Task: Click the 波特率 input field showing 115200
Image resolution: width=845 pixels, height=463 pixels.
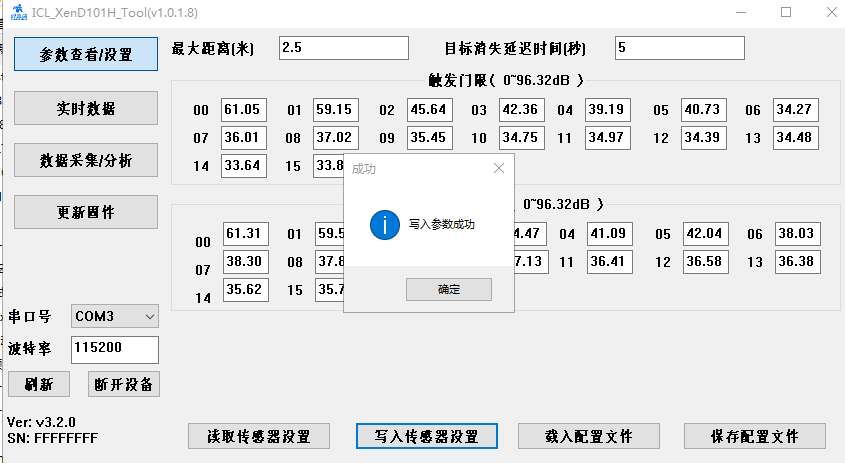Action: pos(115,349)
